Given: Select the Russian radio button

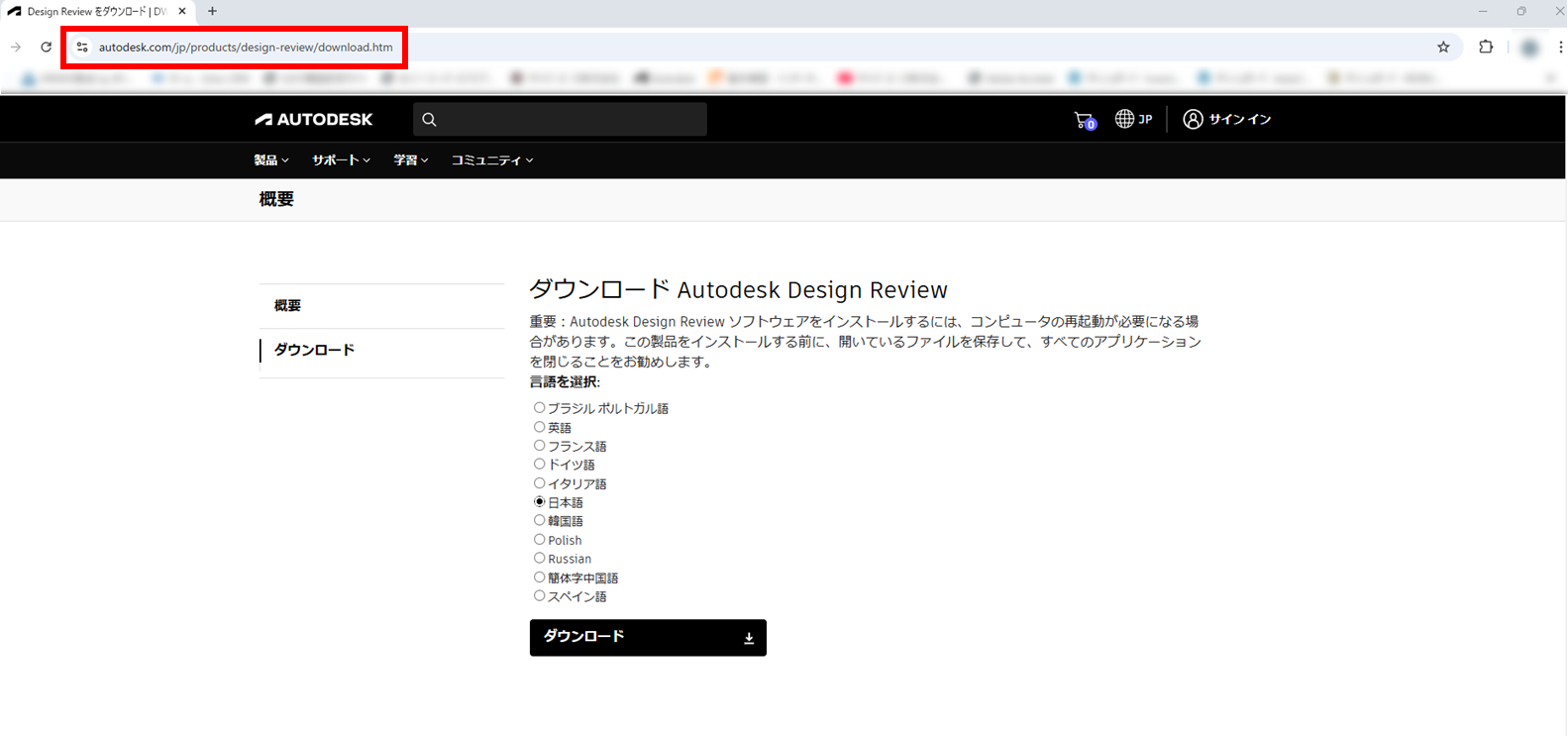Looking at the screenshot, I should coord(539,559).
